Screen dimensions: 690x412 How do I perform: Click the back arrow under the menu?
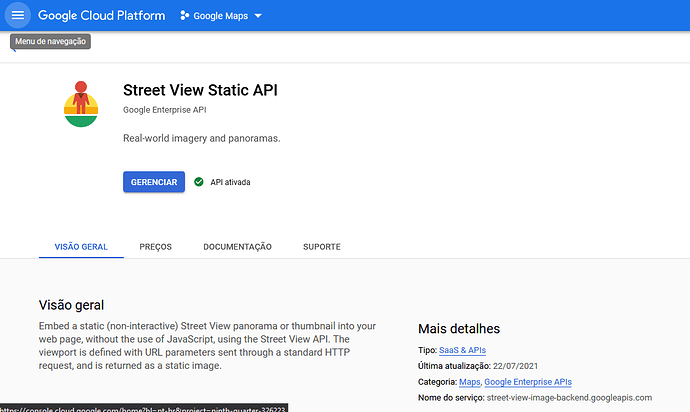point(14,50)
